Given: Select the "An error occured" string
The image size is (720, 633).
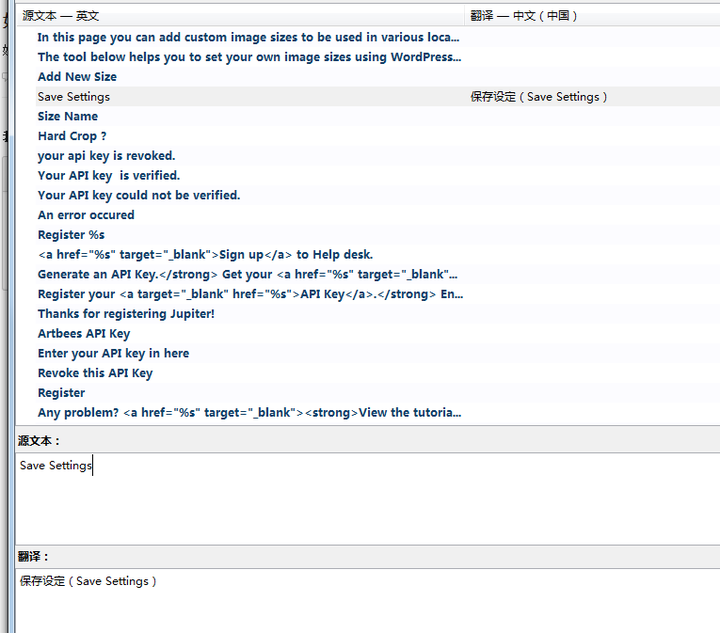Looking at the screenshot, I should (x=86, y=215).
